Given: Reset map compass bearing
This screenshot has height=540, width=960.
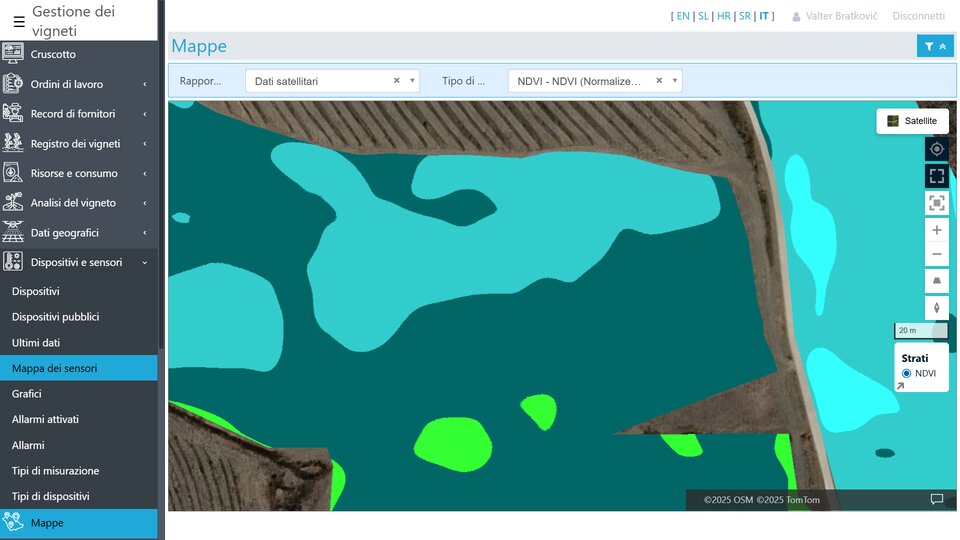Looking at the screenshot, I should (x=936, y=308).
